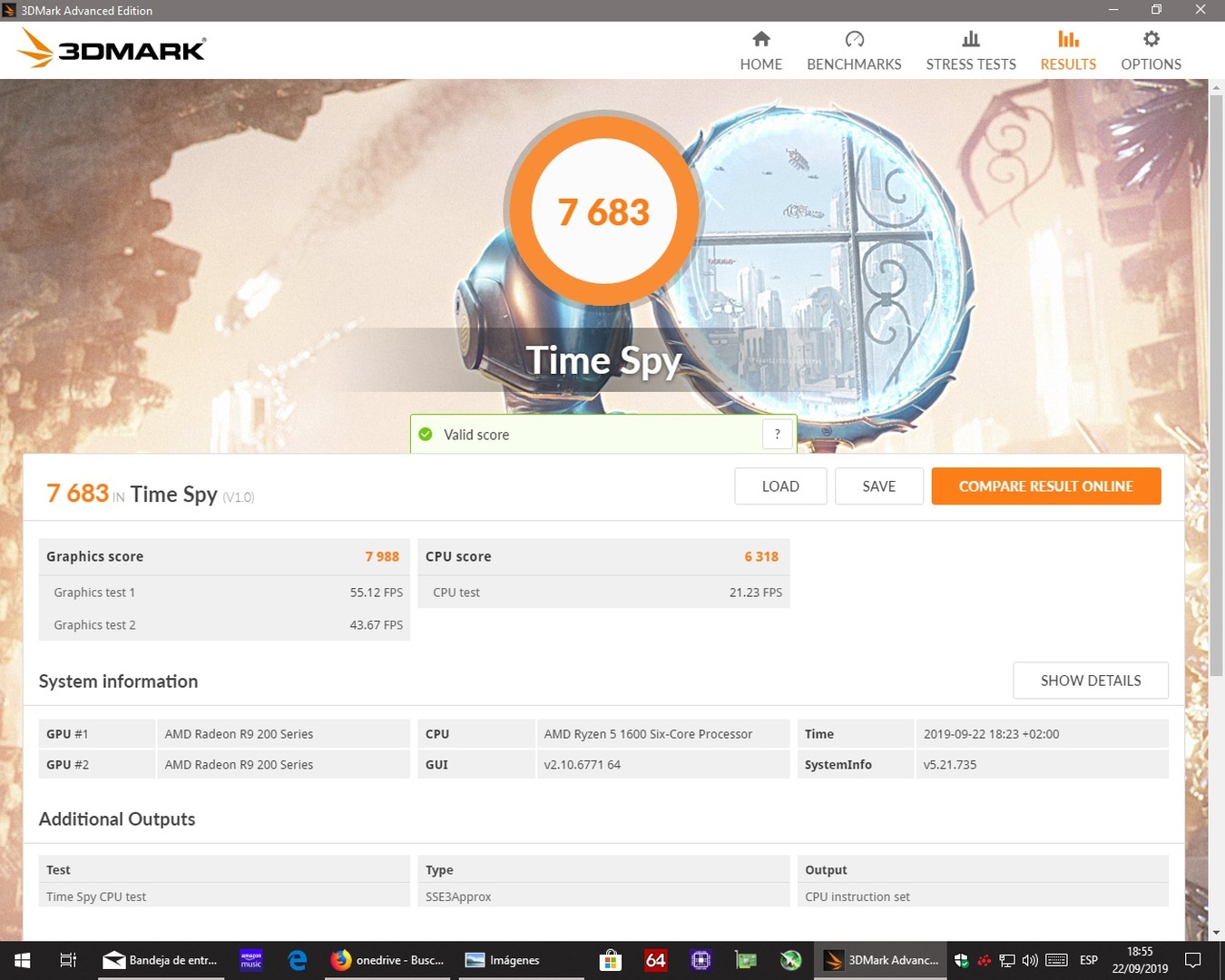Open the Action Center notification icon
1225x980 pixels.
click(x=1194, y=960)
